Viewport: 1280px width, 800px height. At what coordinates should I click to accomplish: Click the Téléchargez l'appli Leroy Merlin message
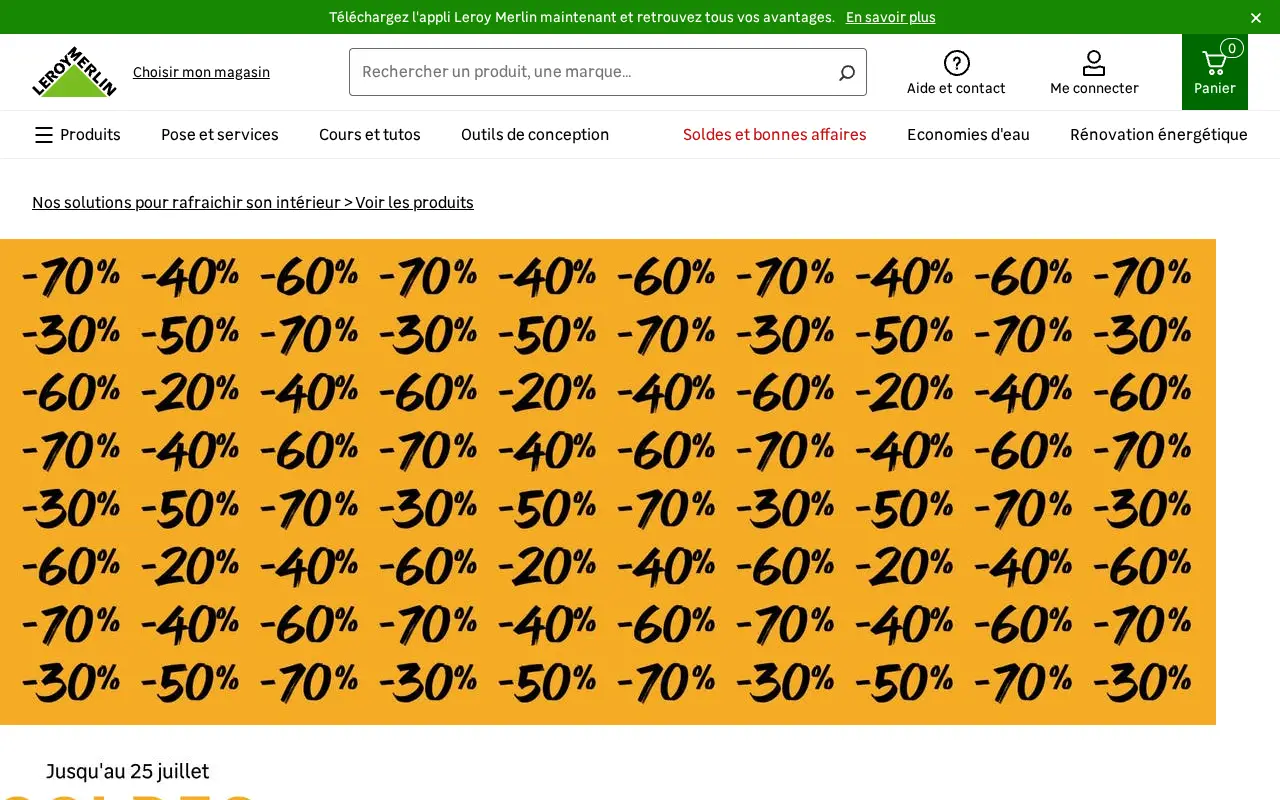coord(582,17)
